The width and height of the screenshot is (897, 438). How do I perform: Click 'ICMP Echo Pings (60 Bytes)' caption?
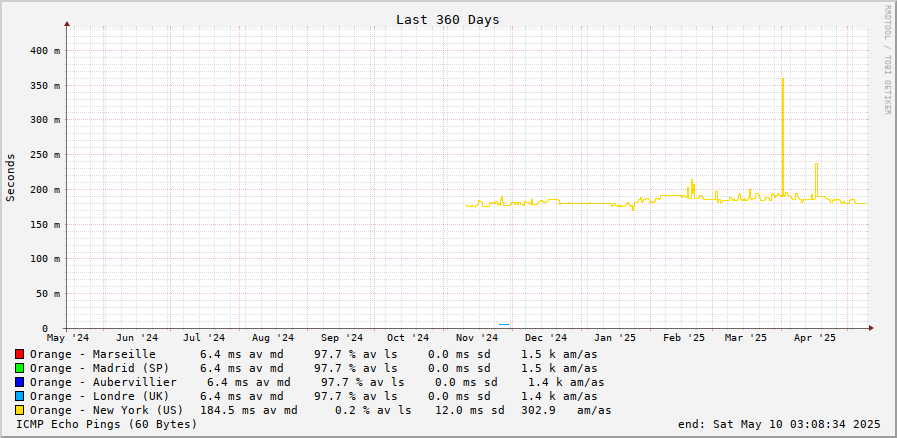click(x=106, y=424)
